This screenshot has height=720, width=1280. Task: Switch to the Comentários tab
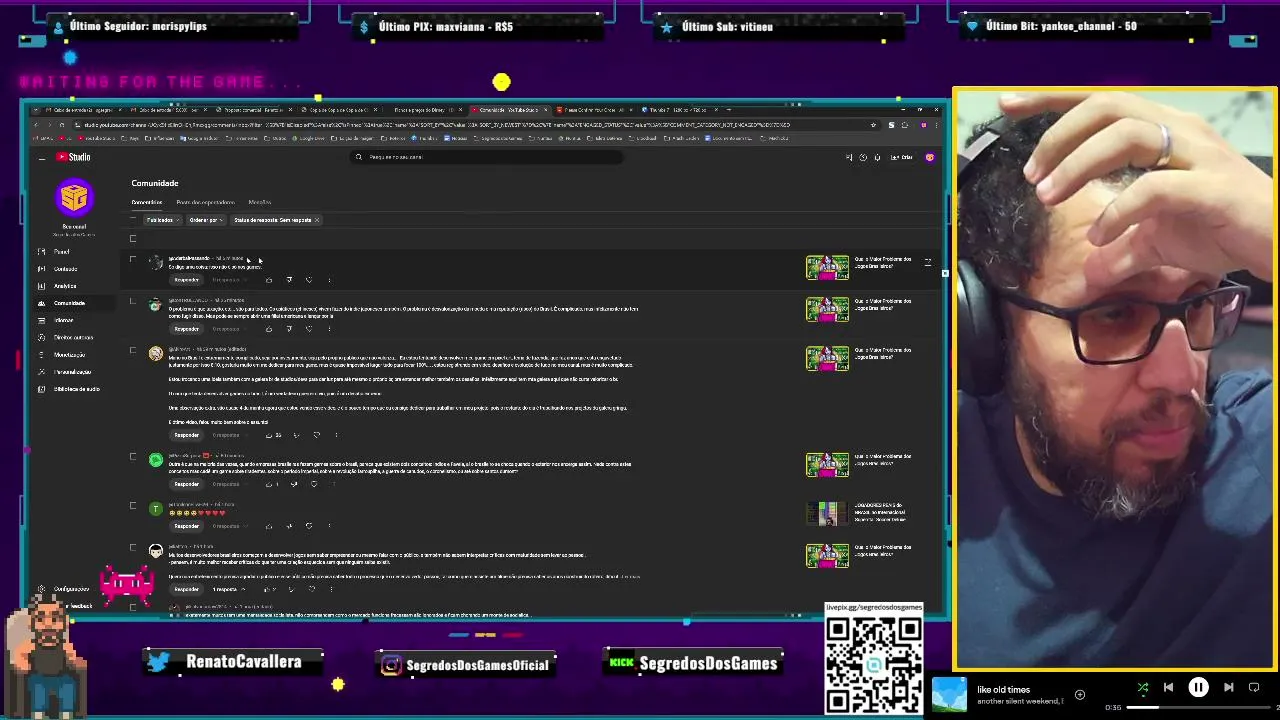146,202
